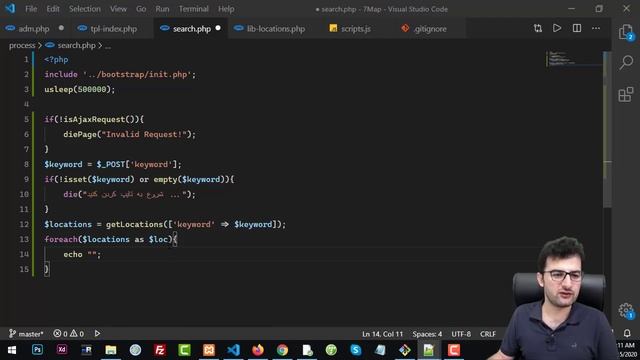
Task: Click the "foreach($locations as $loc){" line
Action: 111,239
